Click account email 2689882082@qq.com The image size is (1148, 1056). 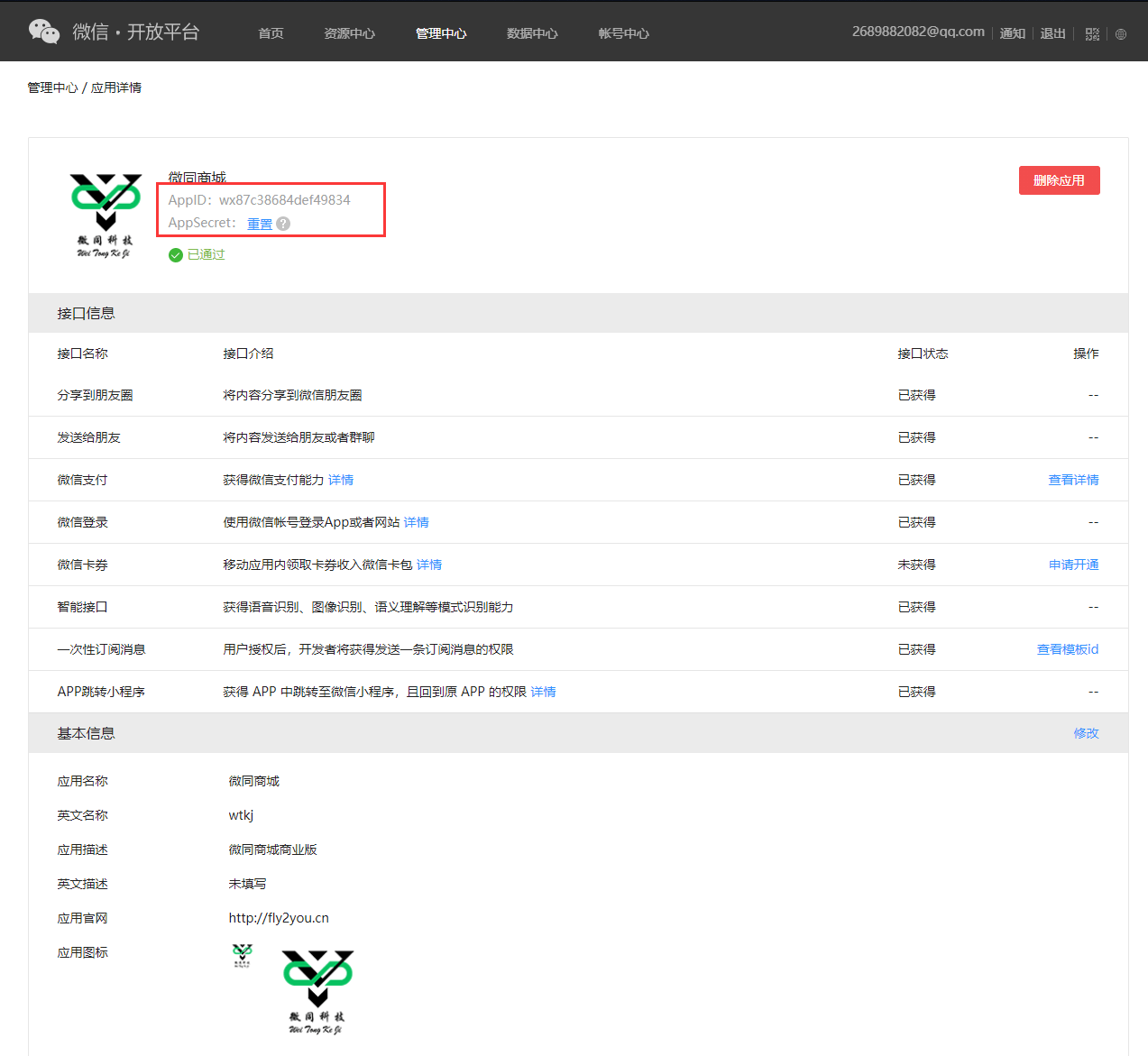click(918, 32)
